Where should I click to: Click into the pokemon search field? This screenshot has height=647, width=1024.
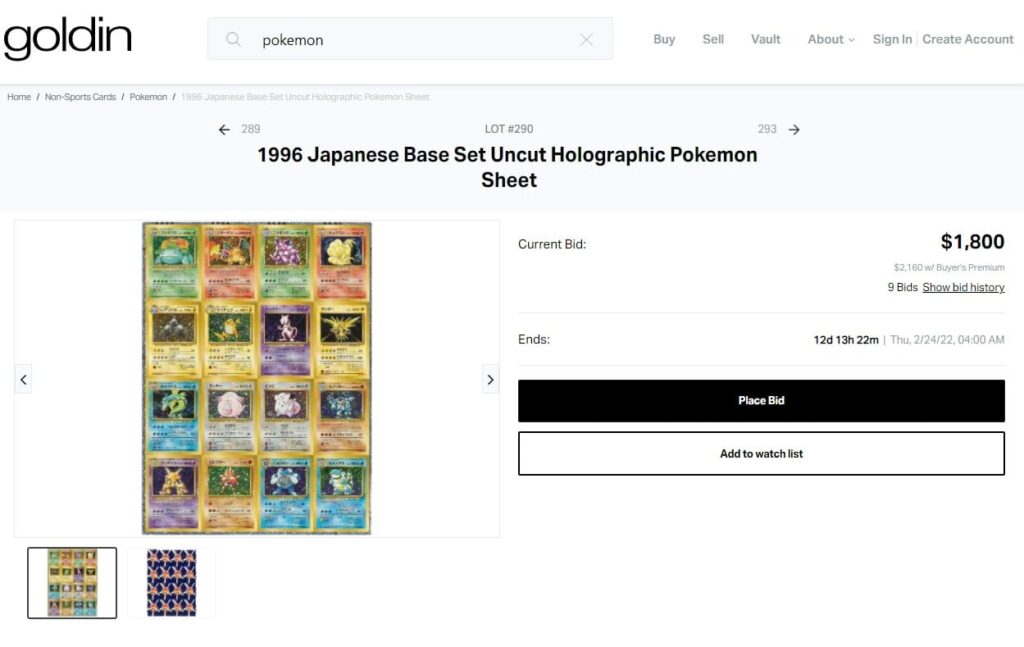pos(410,40)
